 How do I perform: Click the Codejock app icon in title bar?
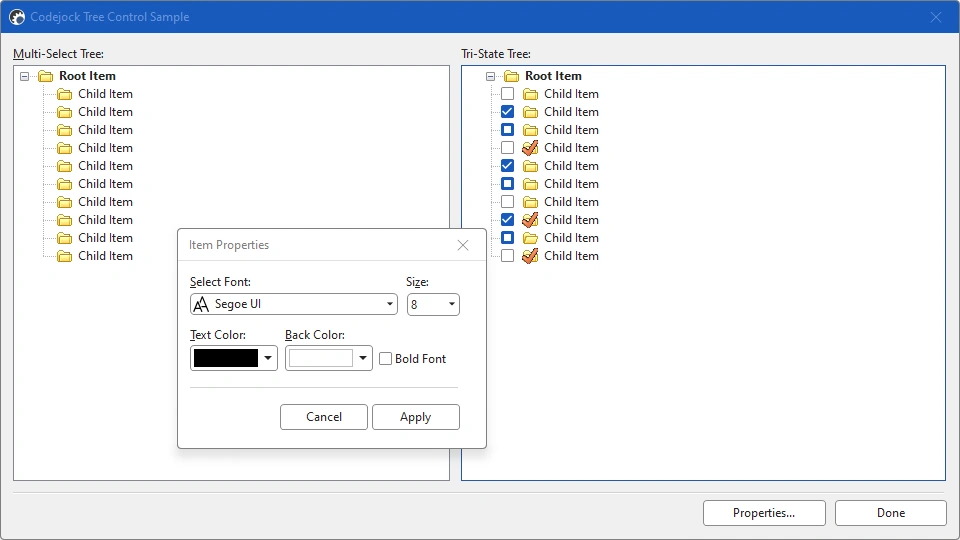coord(17,17)
